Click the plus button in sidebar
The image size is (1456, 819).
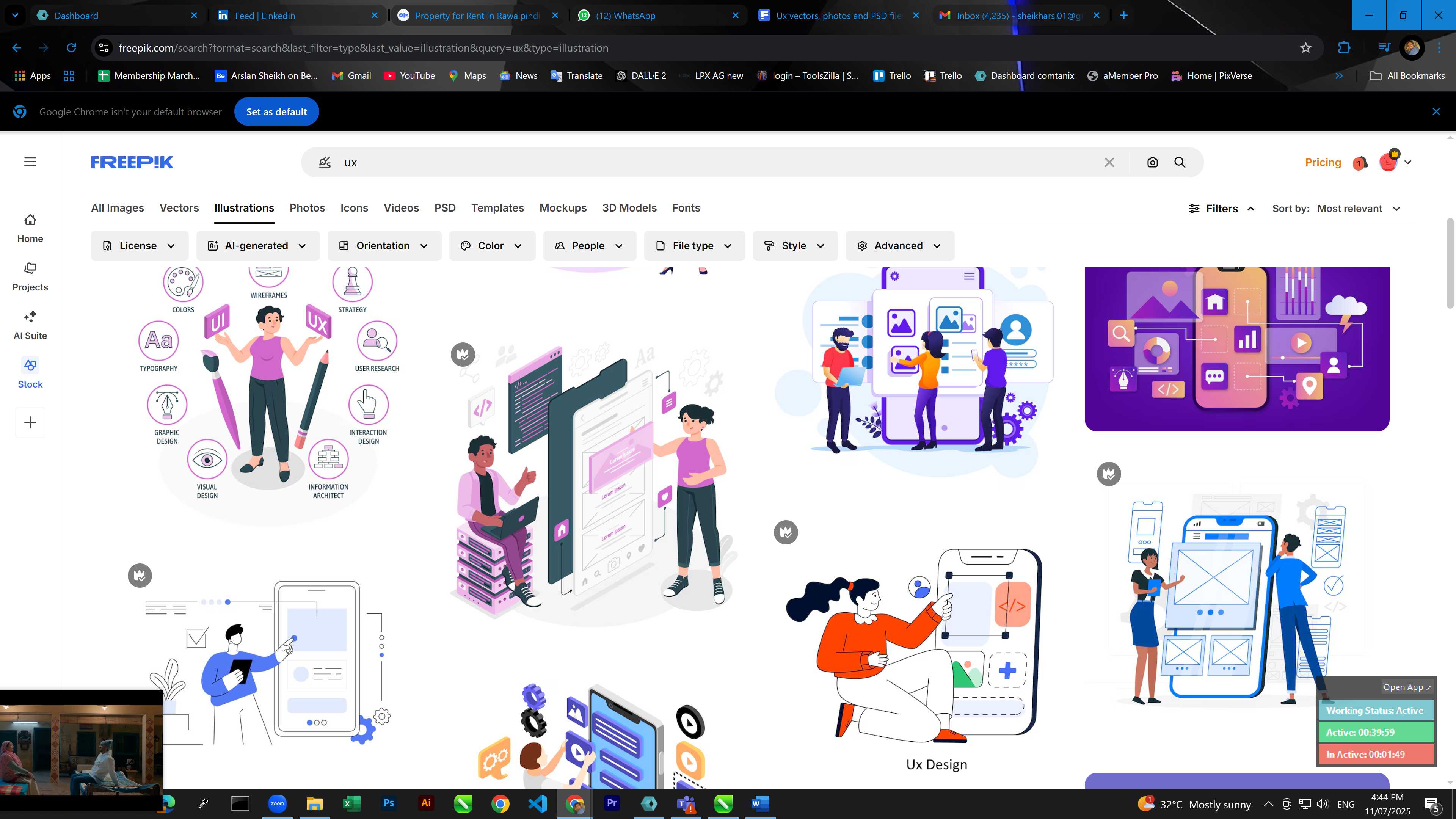30,422
